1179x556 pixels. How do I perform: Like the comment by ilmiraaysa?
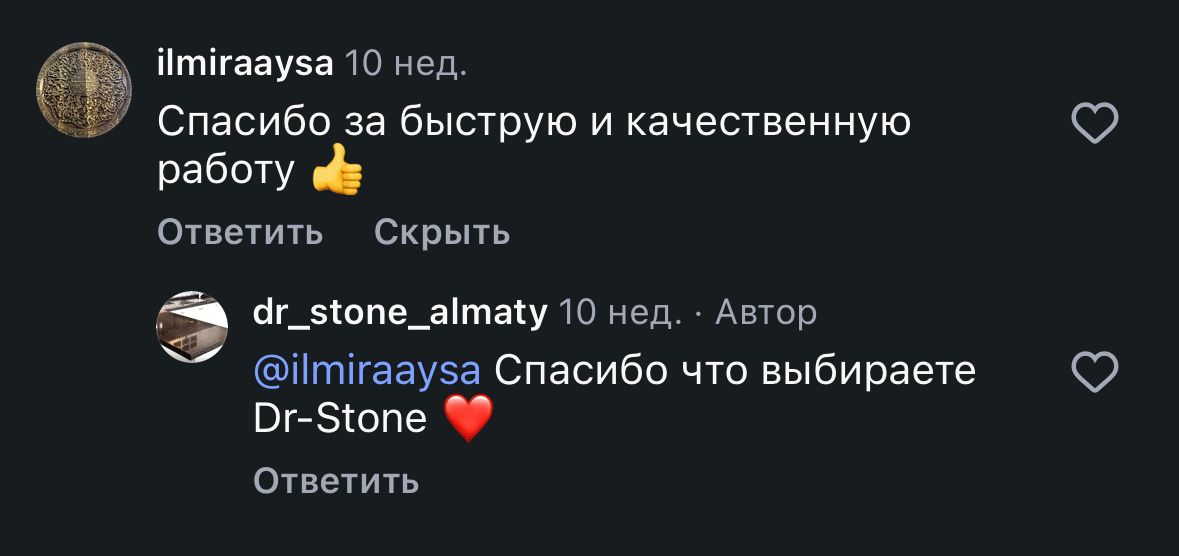(1094, 125)
